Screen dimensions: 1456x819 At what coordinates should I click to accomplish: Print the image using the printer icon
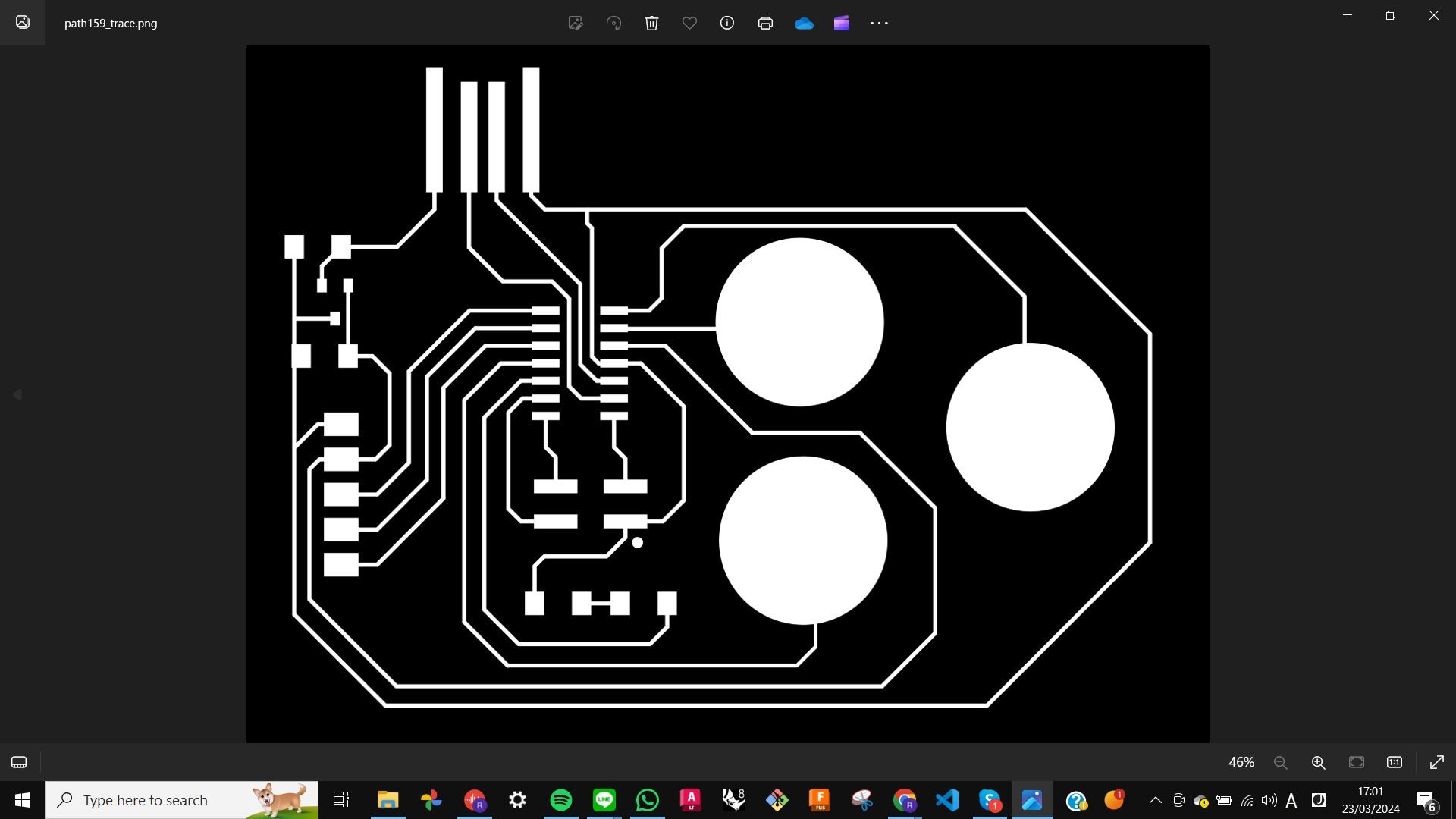click(x=765, y=23)
